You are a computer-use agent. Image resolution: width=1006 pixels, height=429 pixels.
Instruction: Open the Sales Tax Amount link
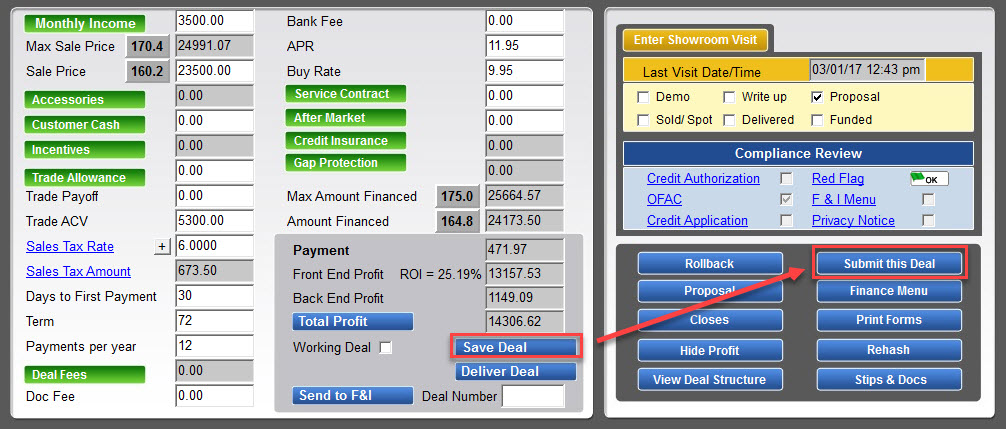tap(78, 272)
